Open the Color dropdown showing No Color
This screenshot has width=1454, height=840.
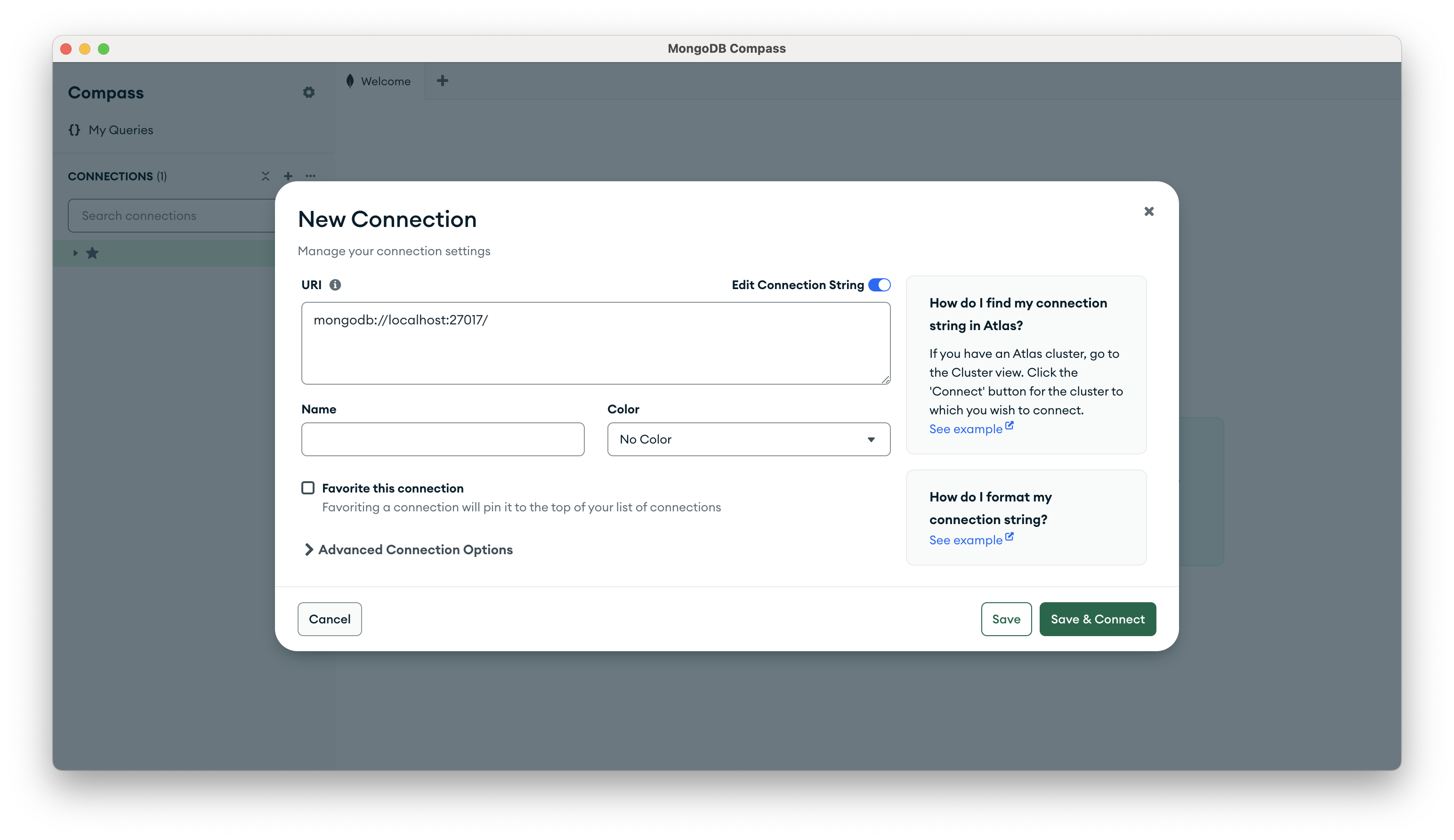tap(748, 439)
